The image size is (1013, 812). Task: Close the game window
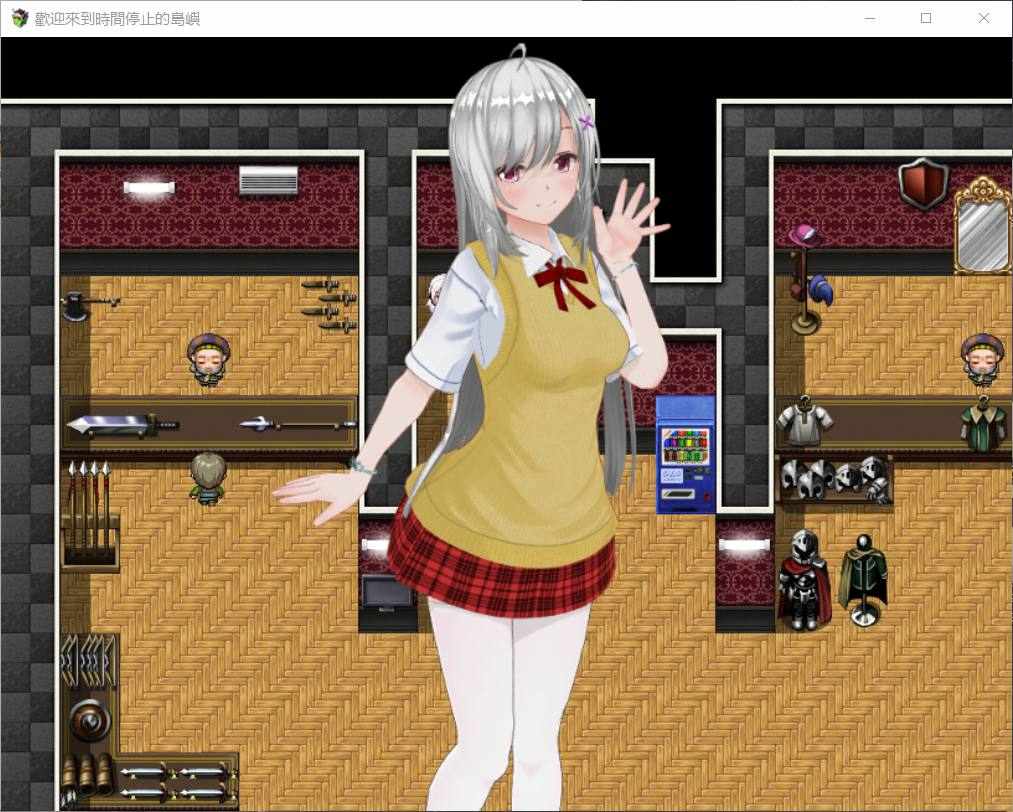[x=983, y=18]
